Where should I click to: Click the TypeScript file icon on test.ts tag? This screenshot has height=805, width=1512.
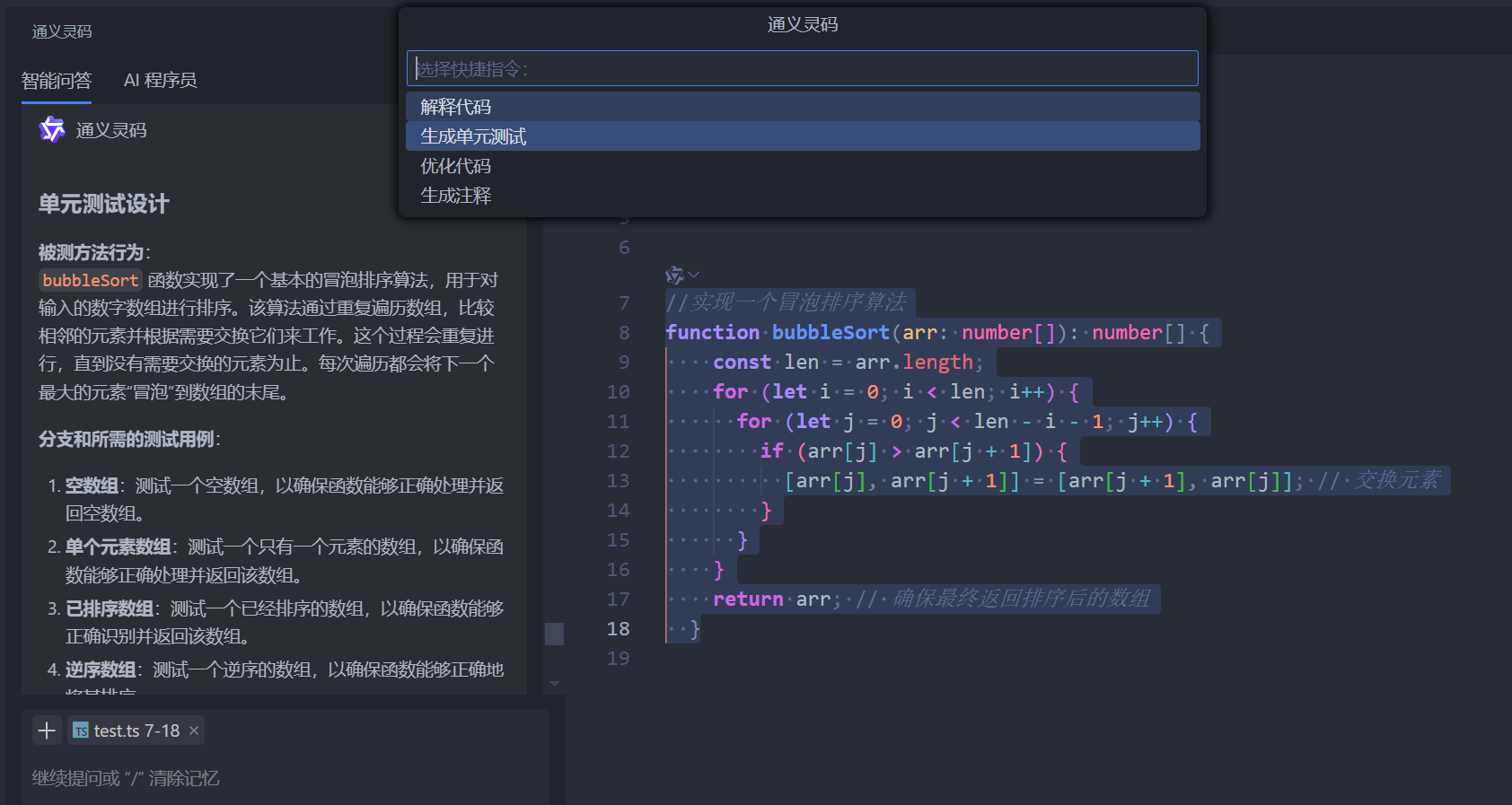coord(81,731)
